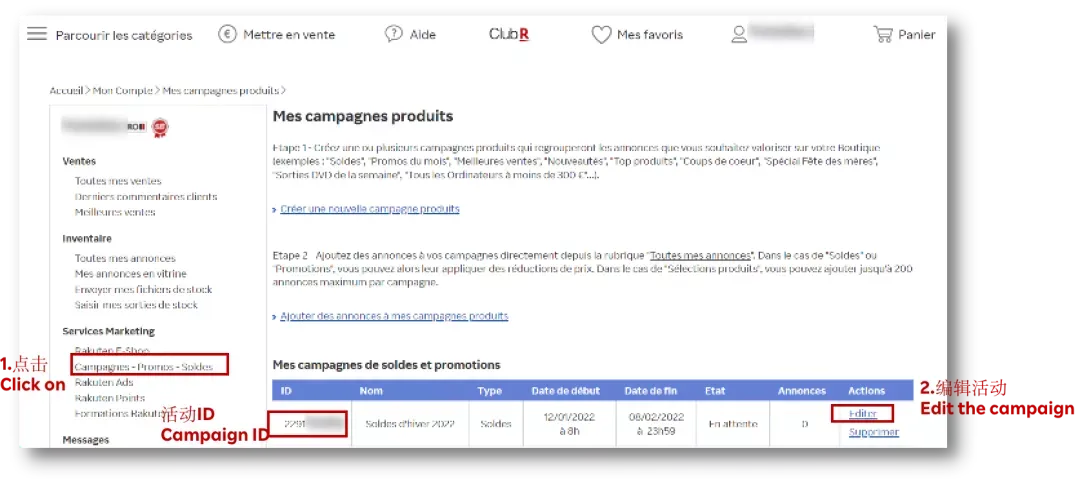This screenshot has height=484, width=1080.
Task: Click Mes campagnes de soldes et promotions heading
Action: coord(386,365)
